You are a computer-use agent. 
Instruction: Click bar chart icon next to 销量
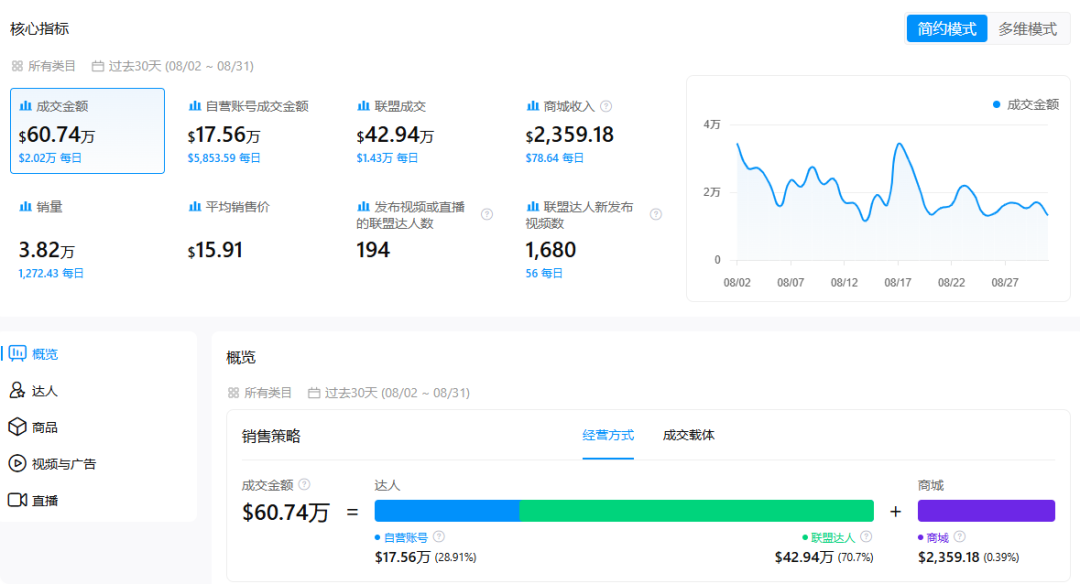click(x=25, y=206)
